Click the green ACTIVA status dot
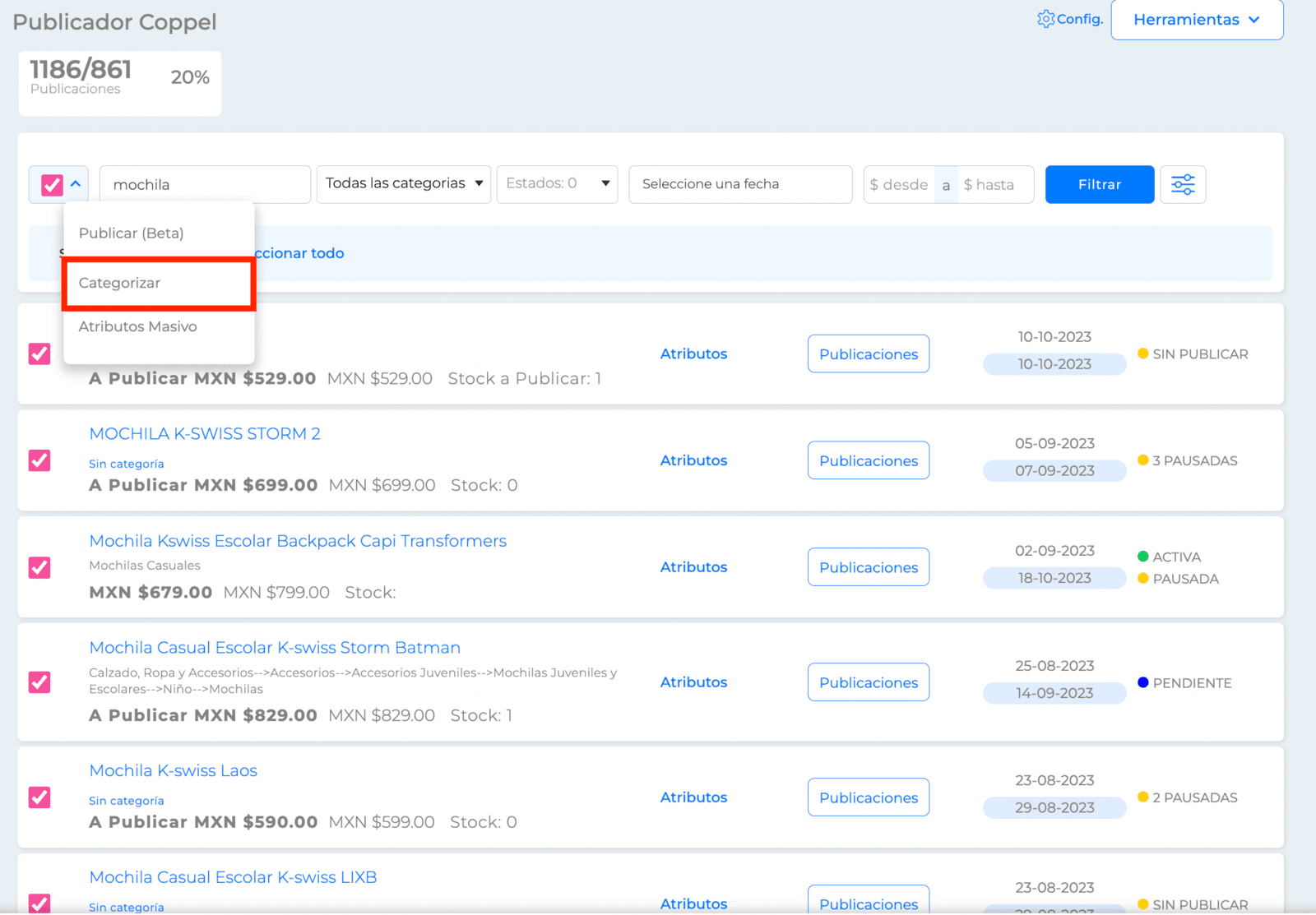Screen dimensions: 1316x915 coord(1142,557)
